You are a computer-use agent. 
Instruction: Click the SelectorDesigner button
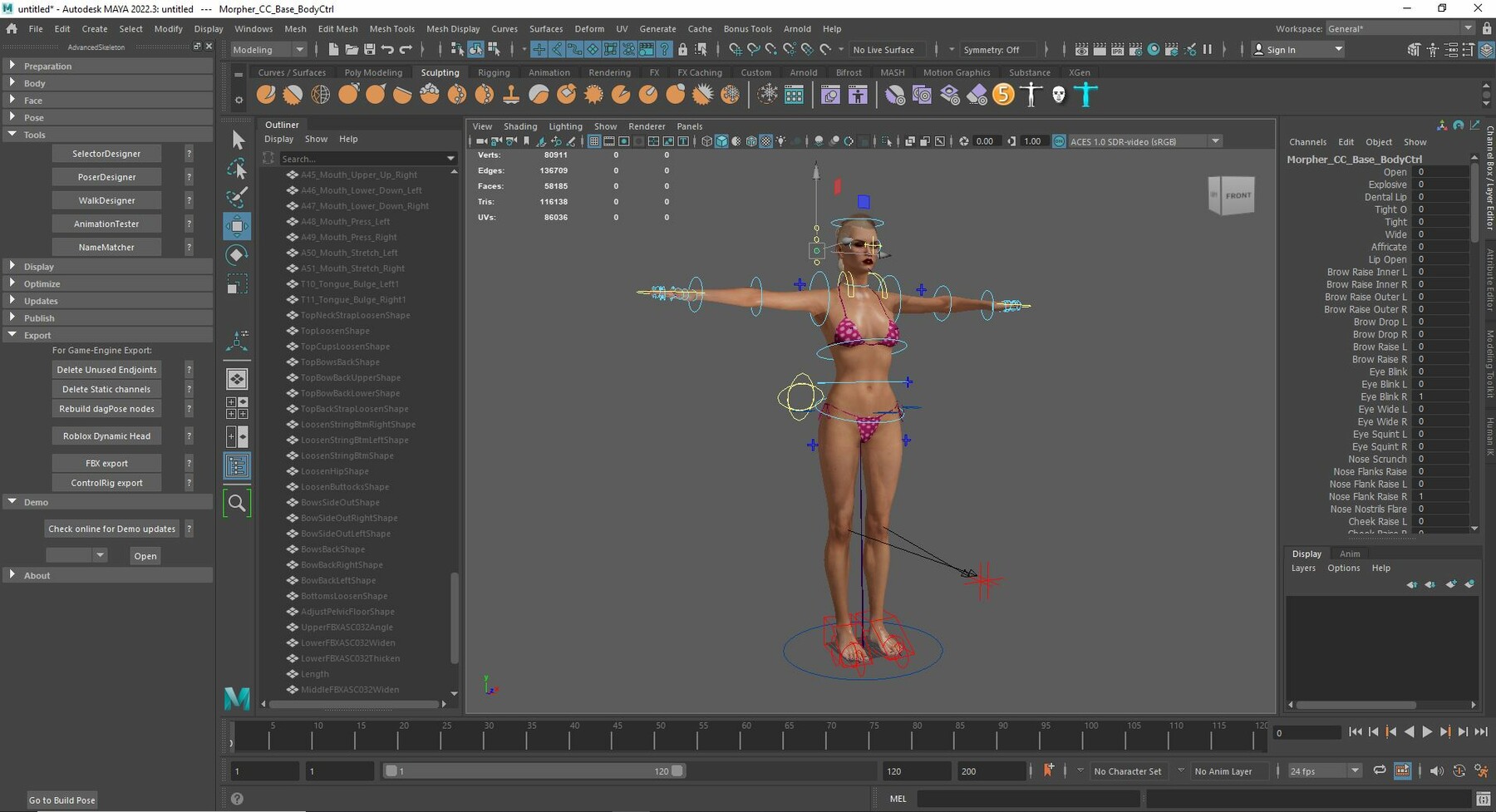pos(106,154)
